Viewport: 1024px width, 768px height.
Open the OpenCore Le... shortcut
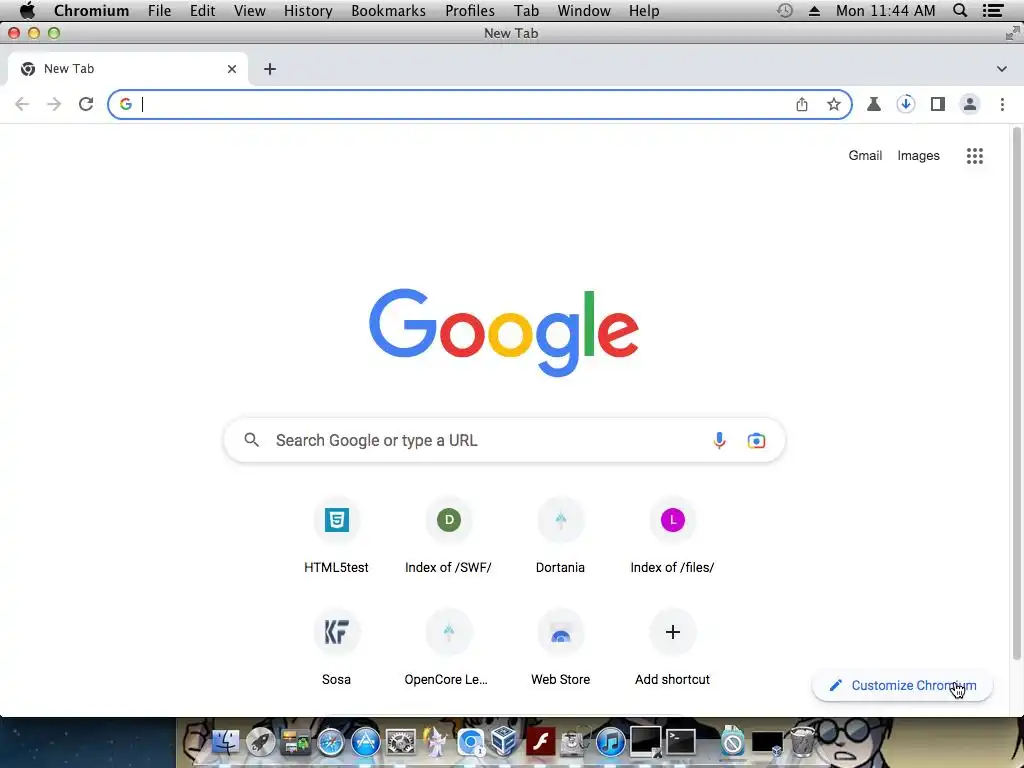(x=449, y=648)
